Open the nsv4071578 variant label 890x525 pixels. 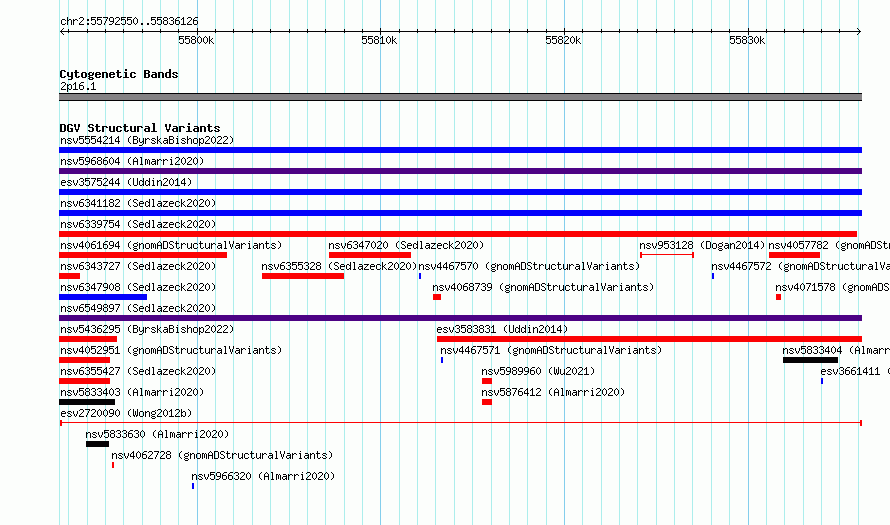coord(832,287)
